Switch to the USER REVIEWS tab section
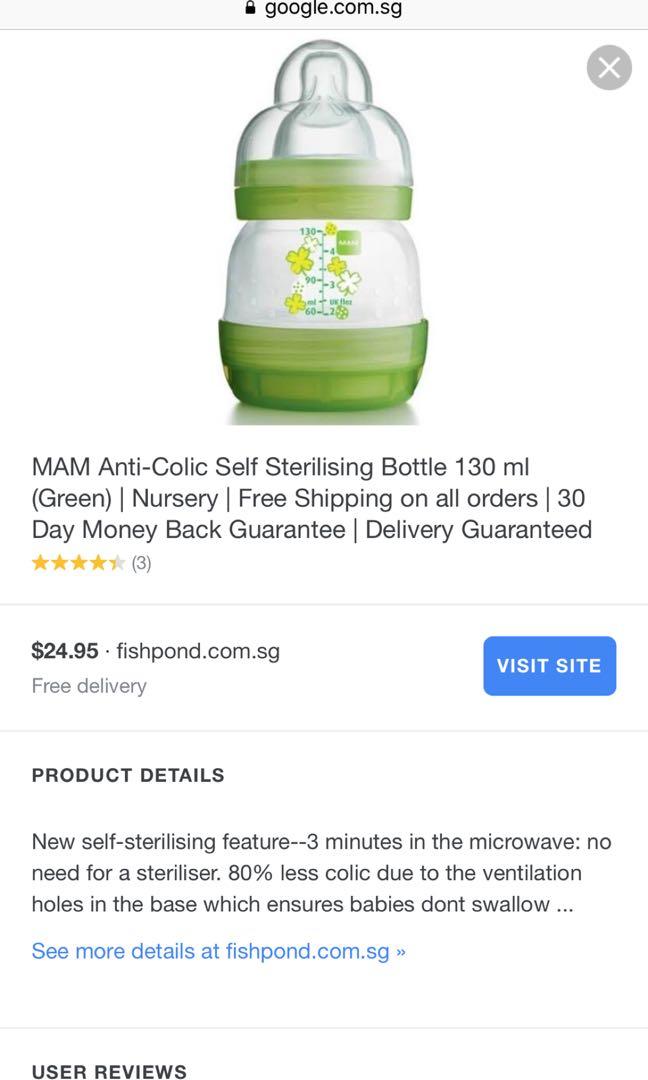Image resolution: width=648 pixels, height=1080 pixels. point(110,1071)
